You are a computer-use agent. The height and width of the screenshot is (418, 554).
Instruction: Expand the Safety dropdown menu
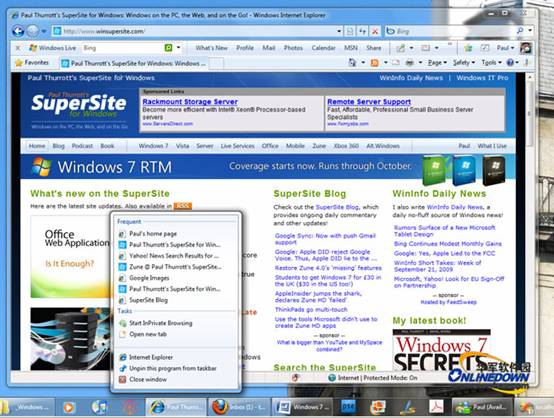(x=464, y=63)
